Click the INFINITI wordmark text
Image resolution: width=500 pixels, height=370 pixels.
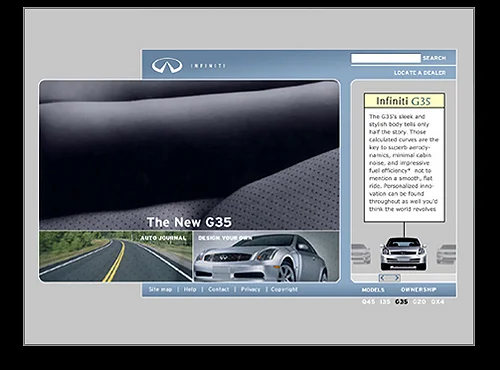(208, 66)
